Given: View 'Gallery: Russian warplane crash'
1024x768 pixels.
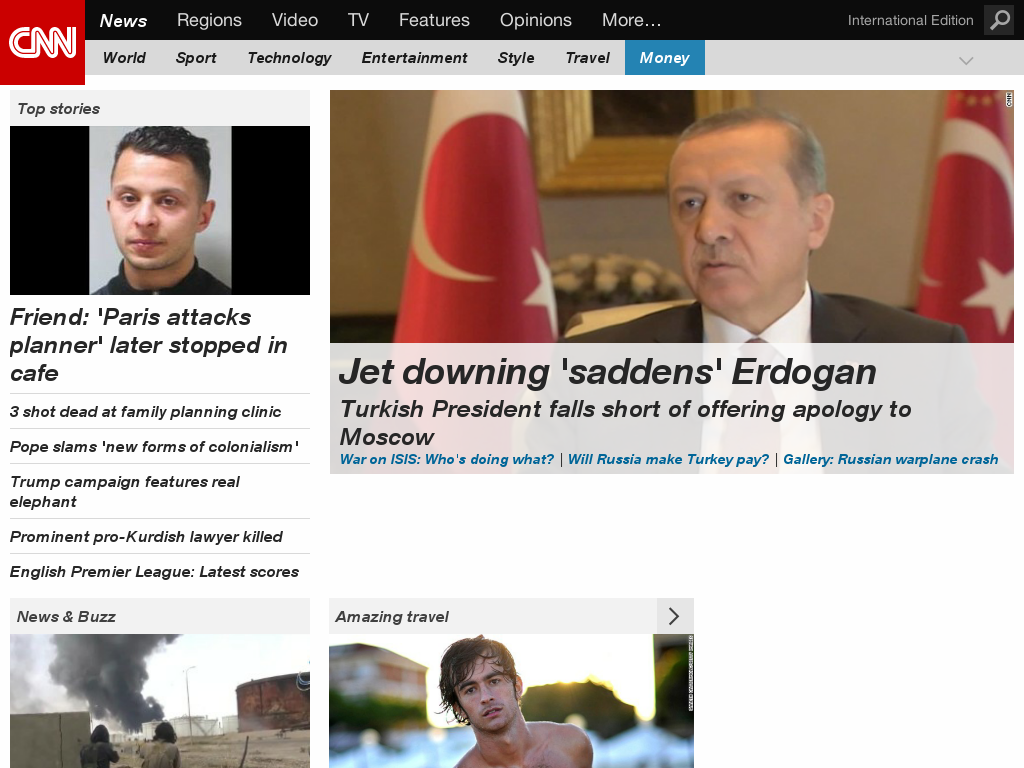Looking at the screenshot, I should click(890, 459).
